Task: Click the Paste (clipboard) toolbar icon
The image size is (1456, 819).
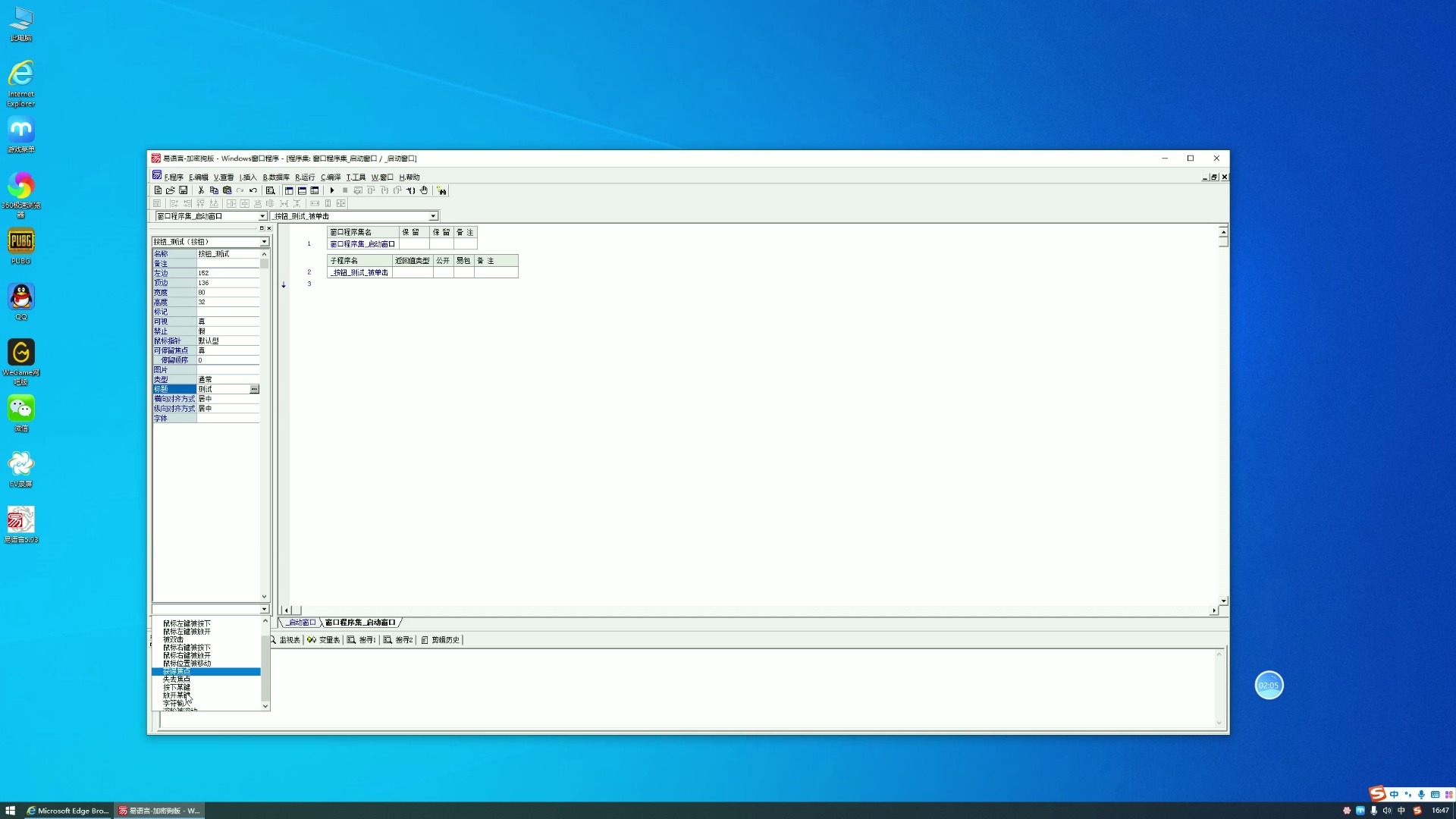Action: [227, 190]
